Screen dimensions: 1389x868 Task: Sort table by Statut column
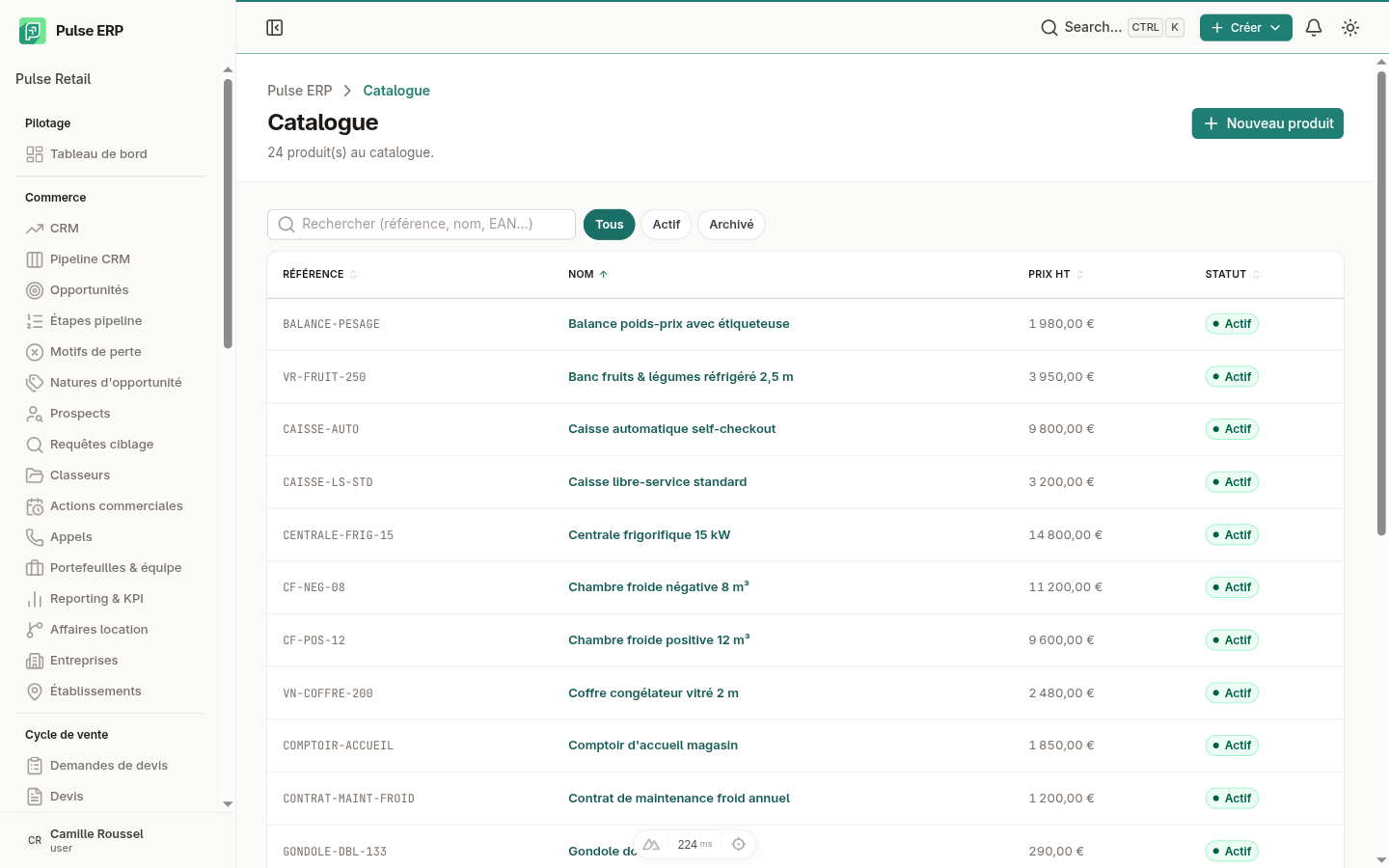click(1233, 275)
